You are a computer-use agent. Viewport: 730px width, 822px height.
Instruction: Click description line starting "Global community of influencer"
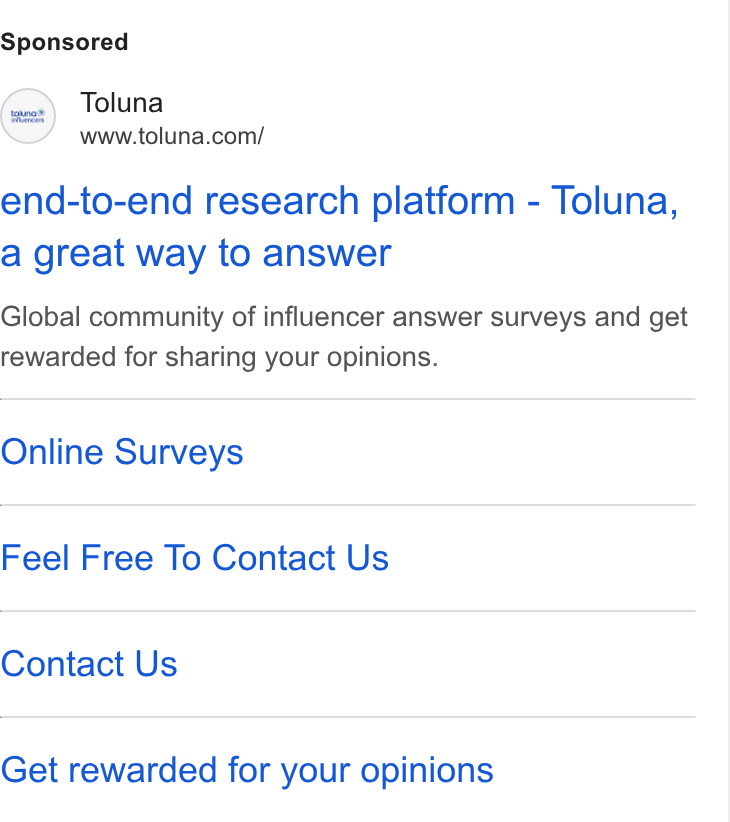(344, 318)
